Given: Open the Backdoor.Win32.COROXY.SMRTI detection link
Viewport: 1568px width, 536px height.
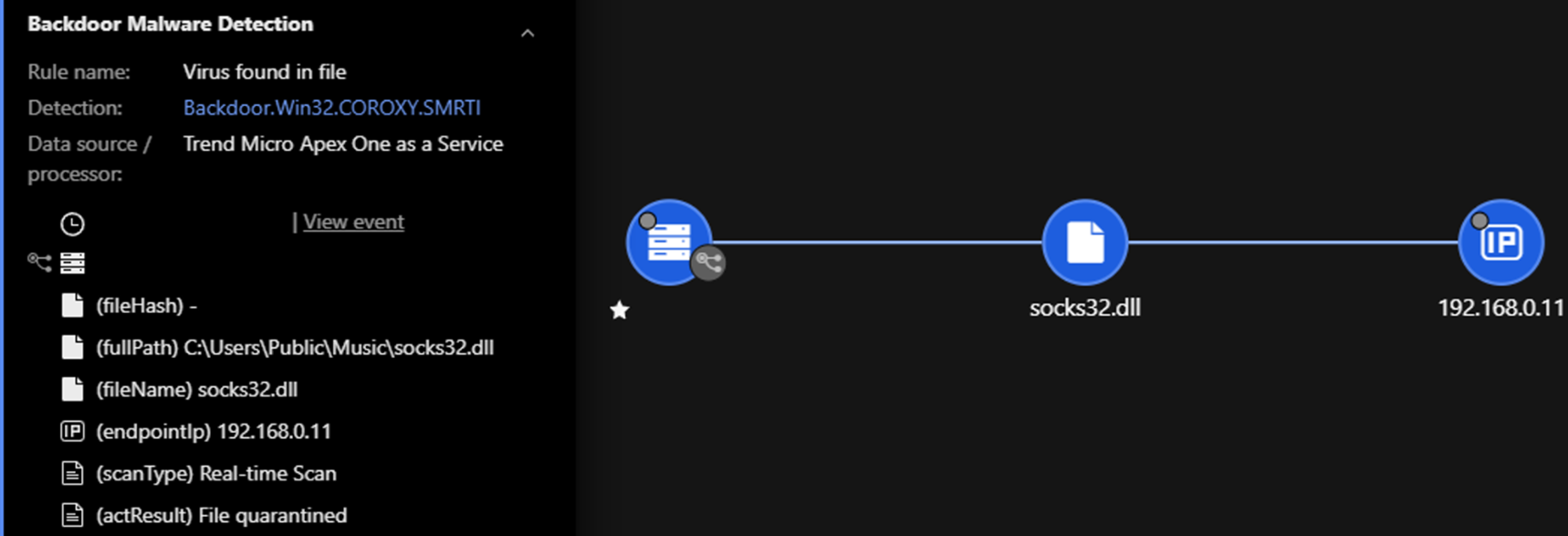Looking at the screenshot, I should click(x=331, y=108).
